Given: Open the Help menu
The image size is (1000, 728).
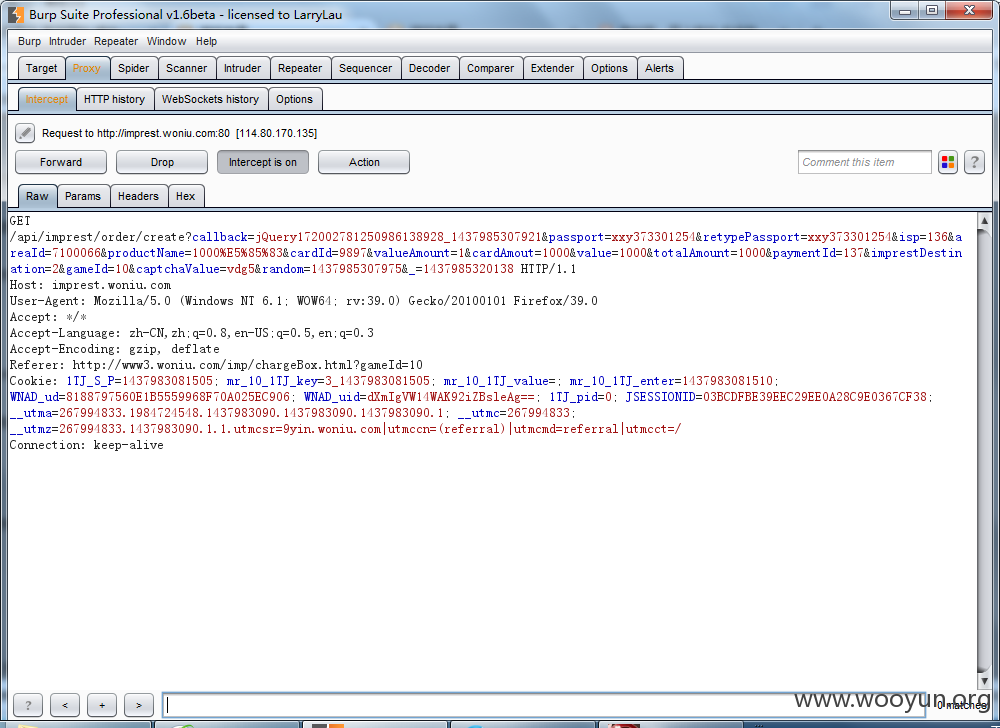Looking at the screenshot, I should pos(206,41).
